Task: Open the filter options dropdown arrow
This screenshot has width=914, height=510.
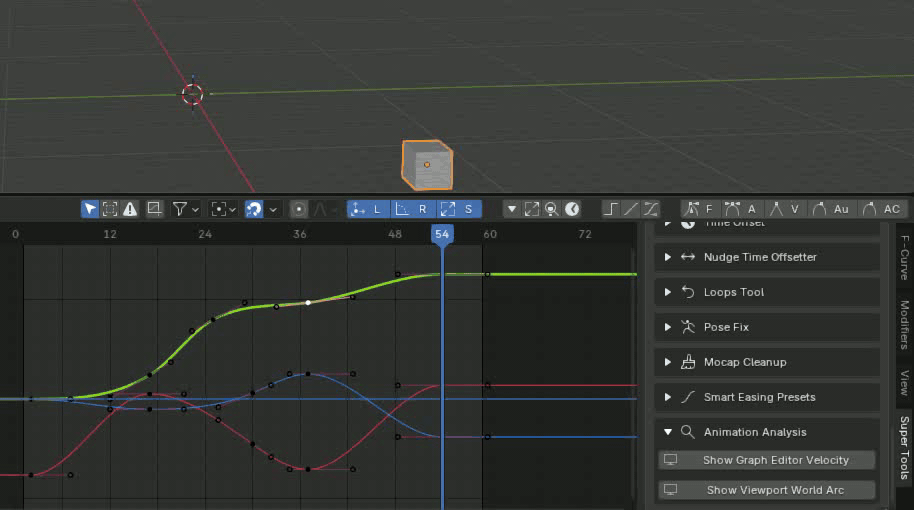Action: (195, 209)
